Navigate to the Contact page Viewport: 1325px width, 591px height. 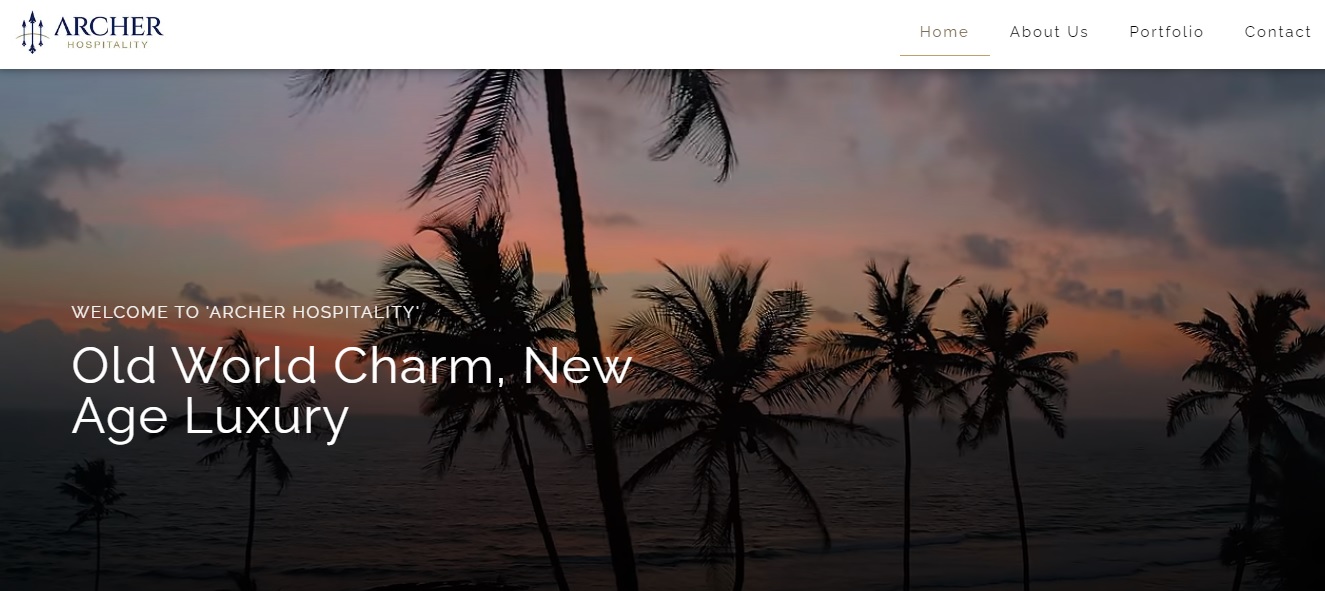[1278, 32]
